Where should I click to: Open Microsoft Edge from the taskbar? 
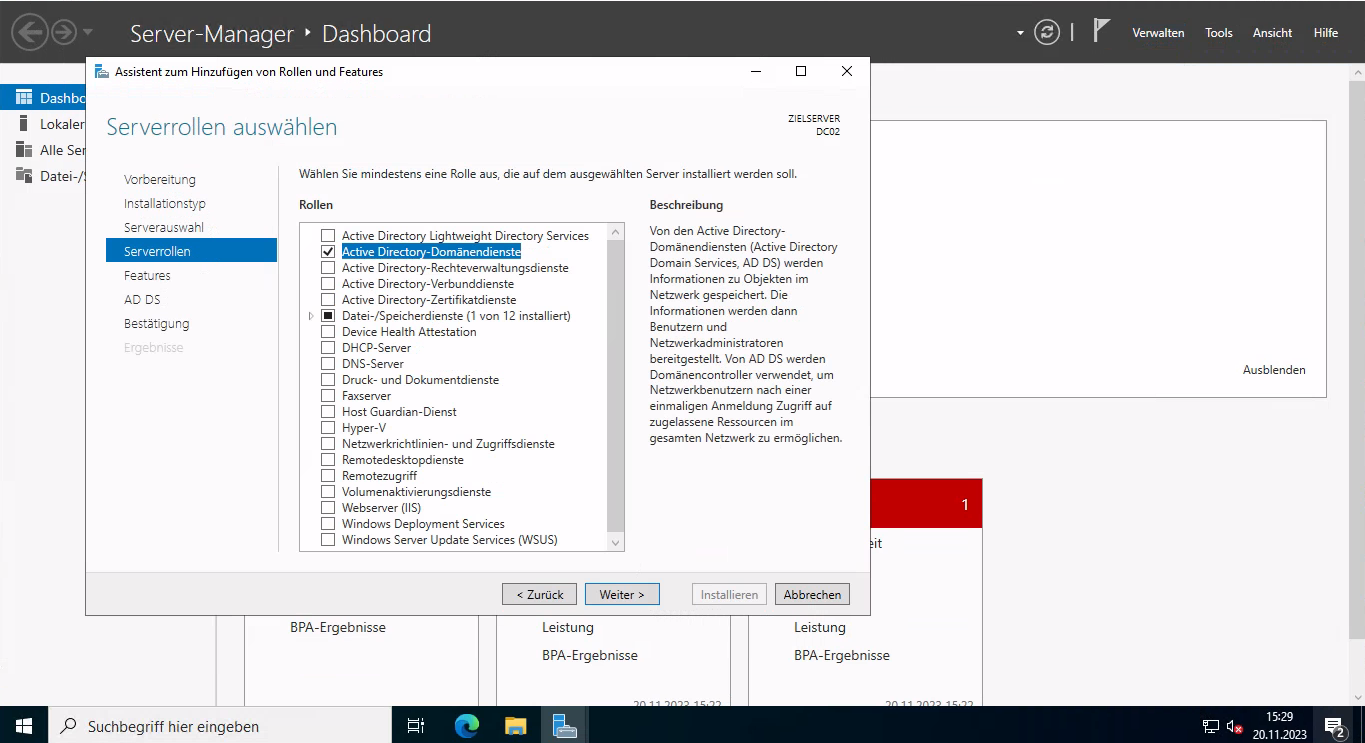tap(467, 726)
